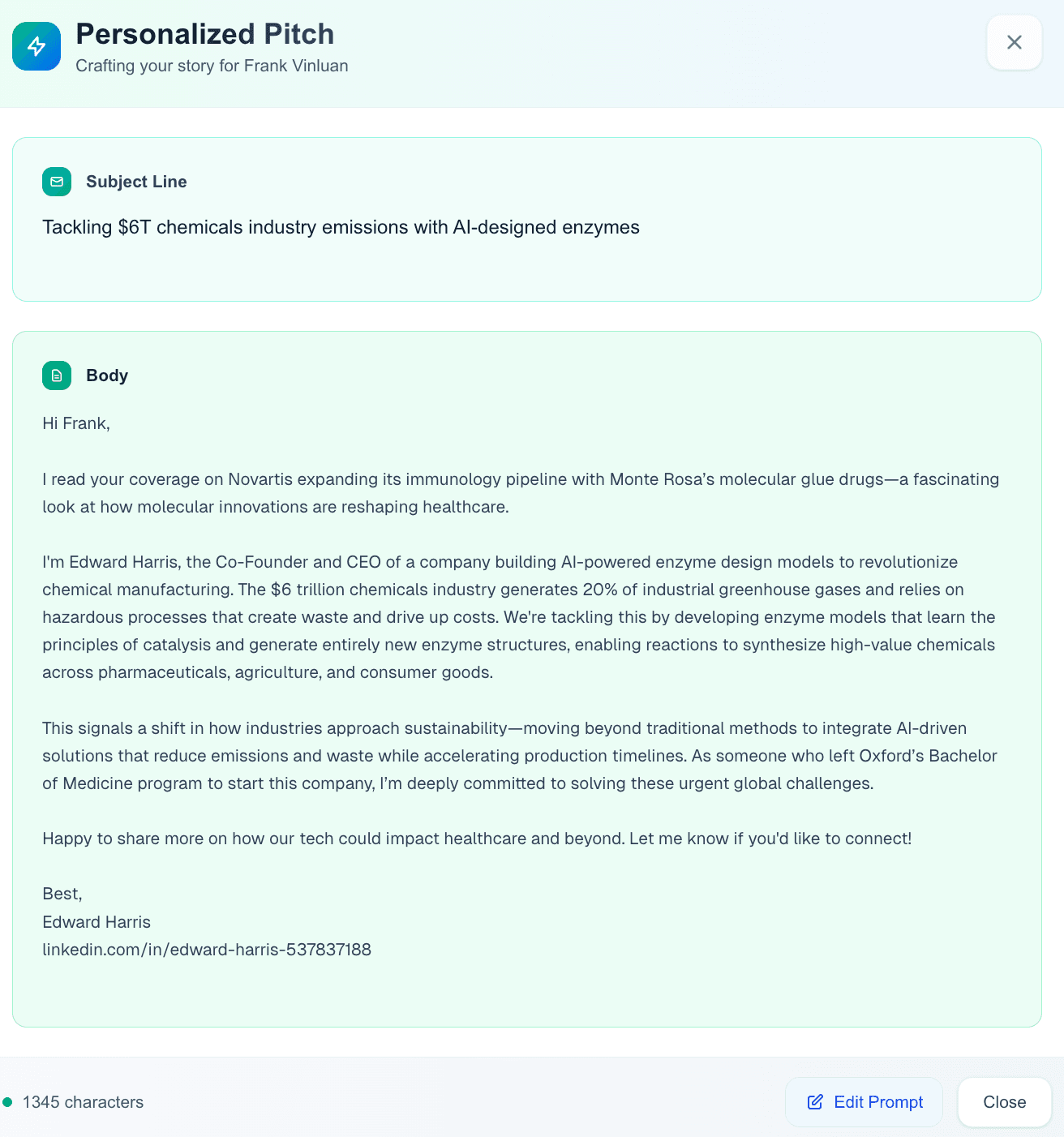Dismiss the pitch dialog with the X icon
Viewport: 1064px width, 1137px height.
(1014, 42)
